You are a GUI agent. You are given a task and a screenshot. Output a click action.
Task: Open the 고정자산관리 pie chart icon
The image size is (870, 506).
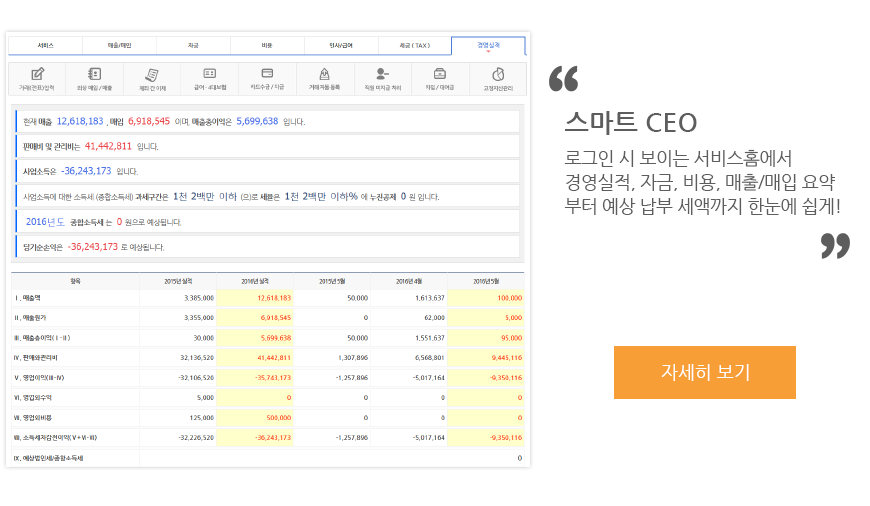click(498, 74)
